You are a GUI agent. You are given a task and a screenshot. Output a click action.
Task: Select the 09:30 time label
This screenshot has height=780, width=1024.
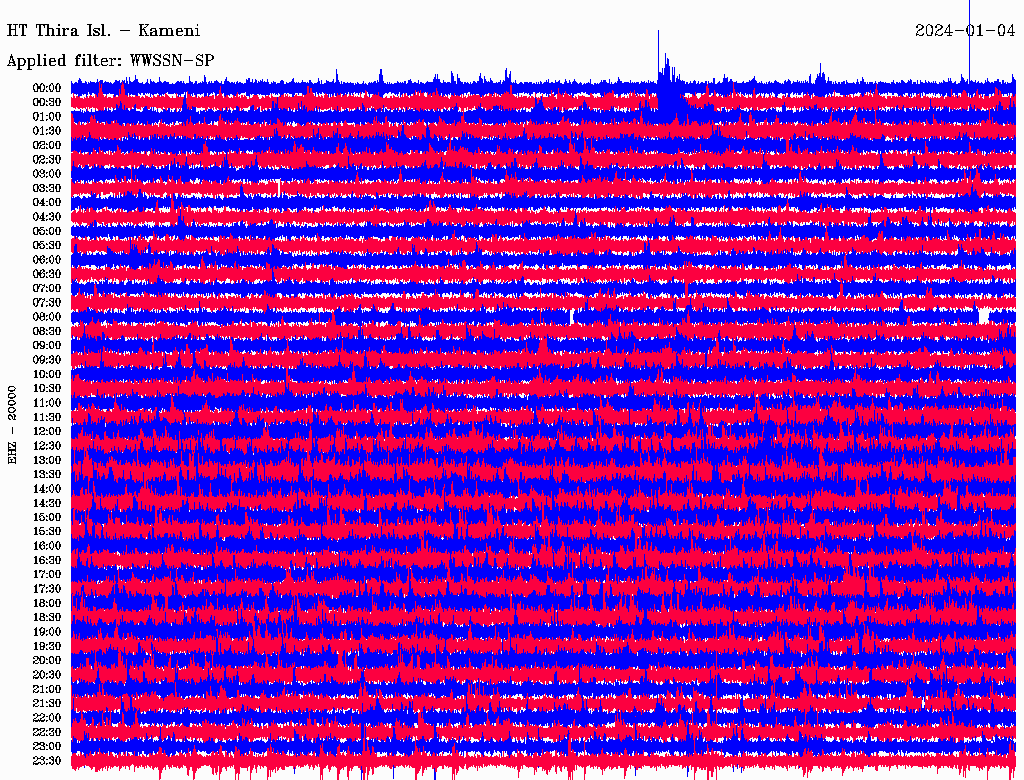click(x=47, y=360)
